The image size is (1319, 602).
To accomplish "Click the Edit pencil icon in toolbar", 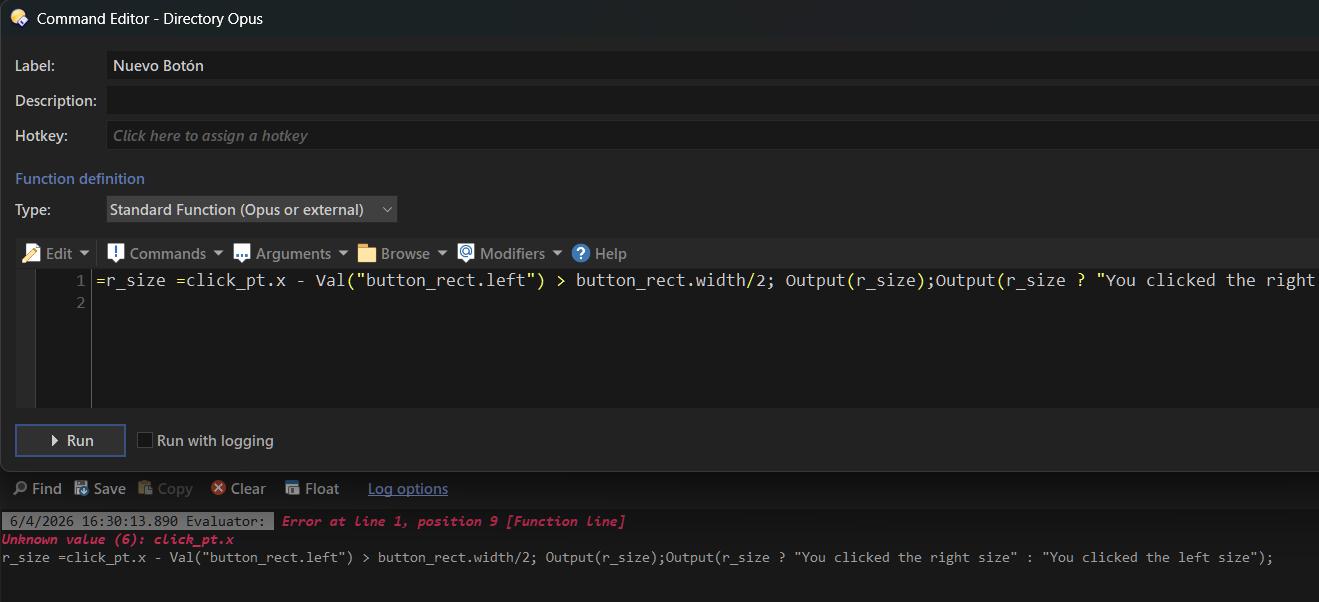I will click(x=31, y=253).
